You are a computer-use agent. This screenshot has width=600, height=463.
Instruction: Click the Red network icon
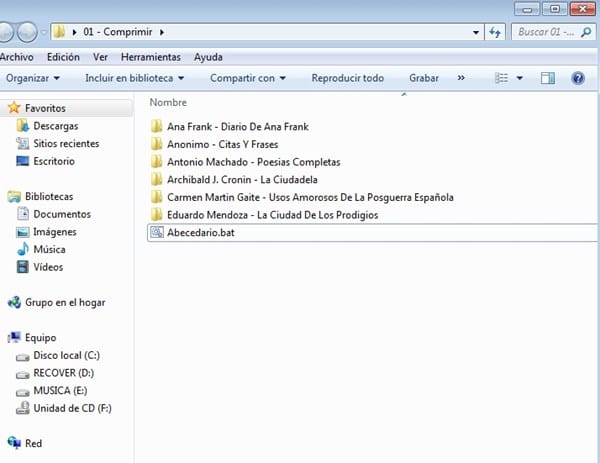14,443
